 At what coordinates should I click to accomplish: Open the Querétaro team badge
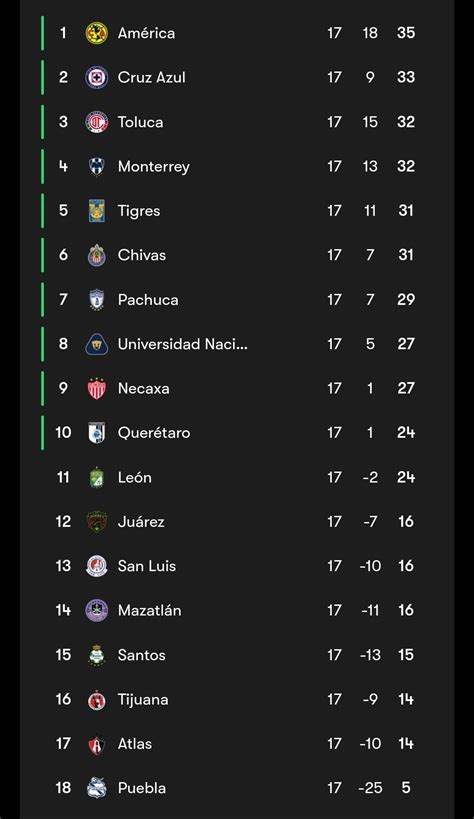[x=97, y=432]
